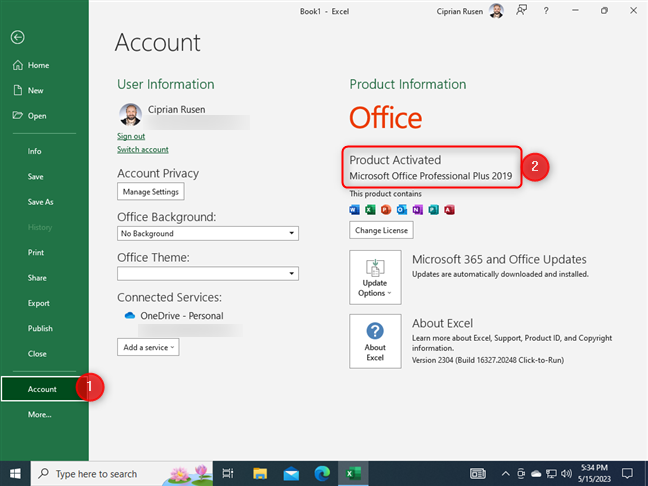Click the volume speaker tray icon

tap(566, 474)
